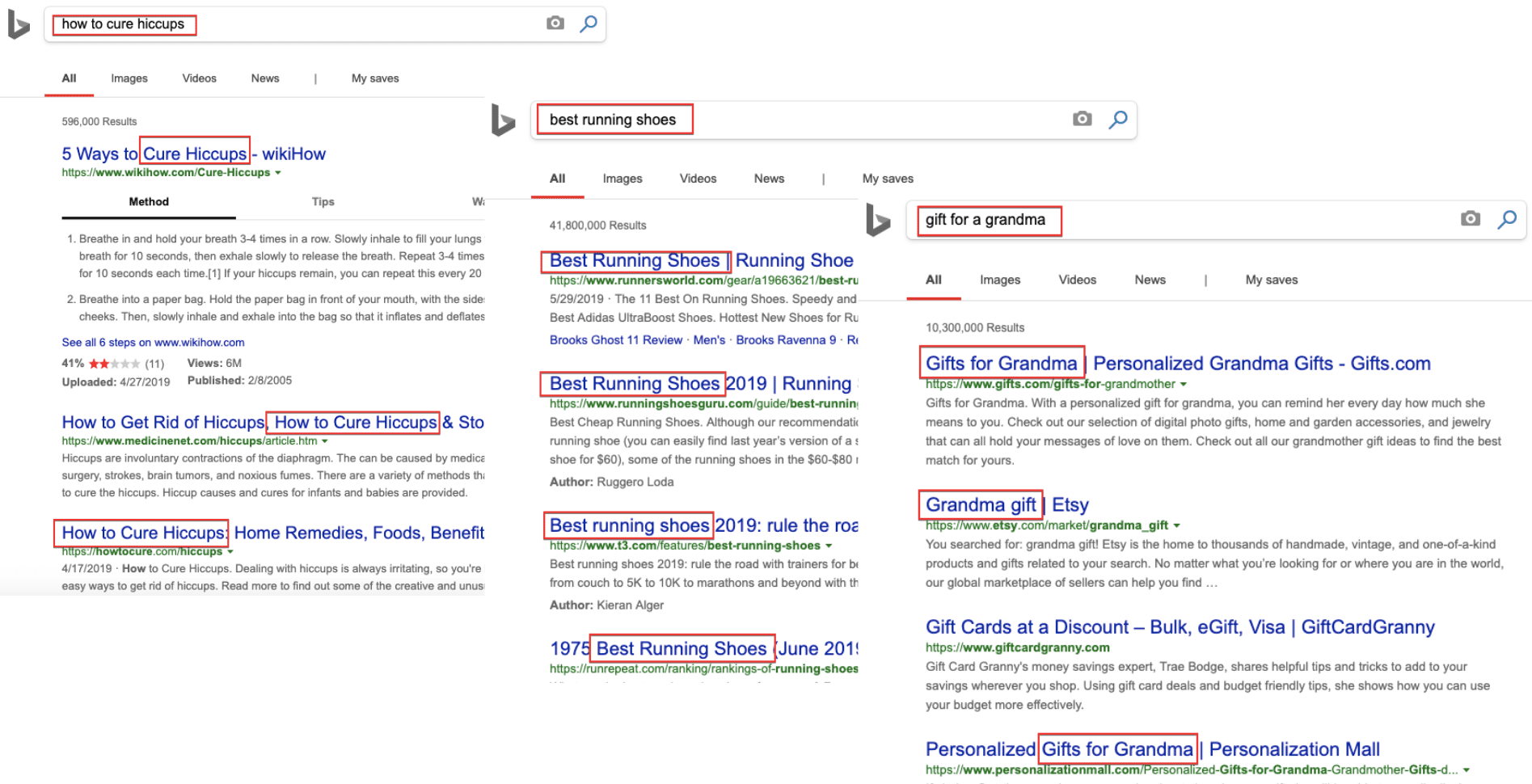
Task: Select Images tab in hiccups search
Action: (129, 78)
